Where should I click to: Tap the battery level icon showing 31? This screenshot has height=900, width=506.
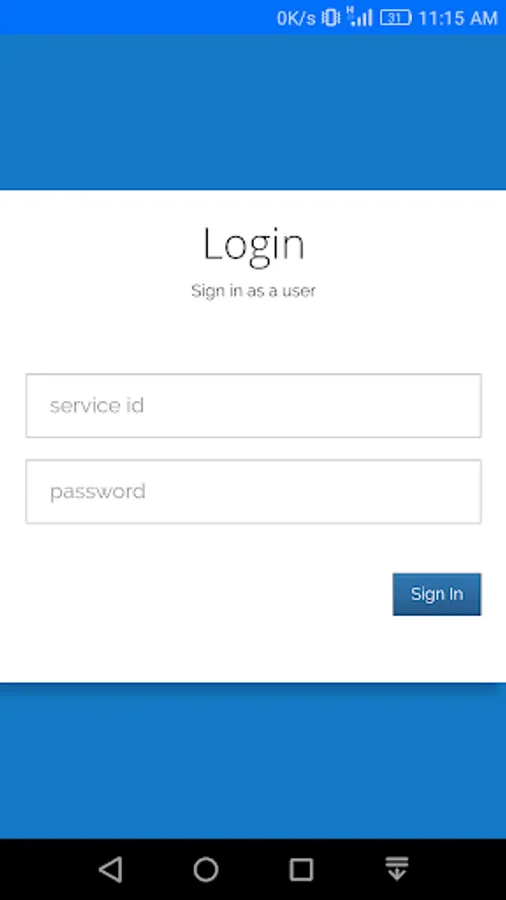click(396, 18)
